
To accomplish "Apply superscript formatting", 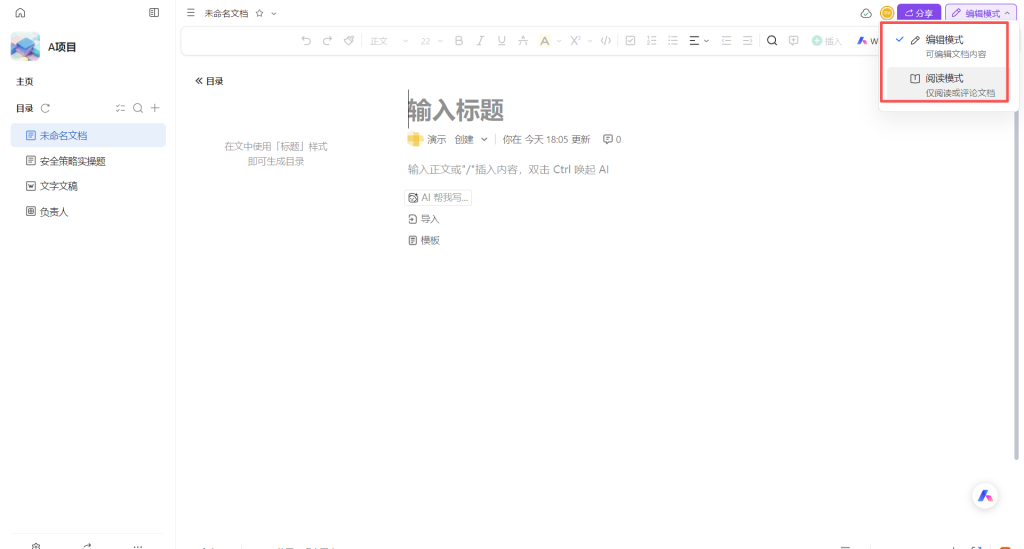I will (575, 40).
